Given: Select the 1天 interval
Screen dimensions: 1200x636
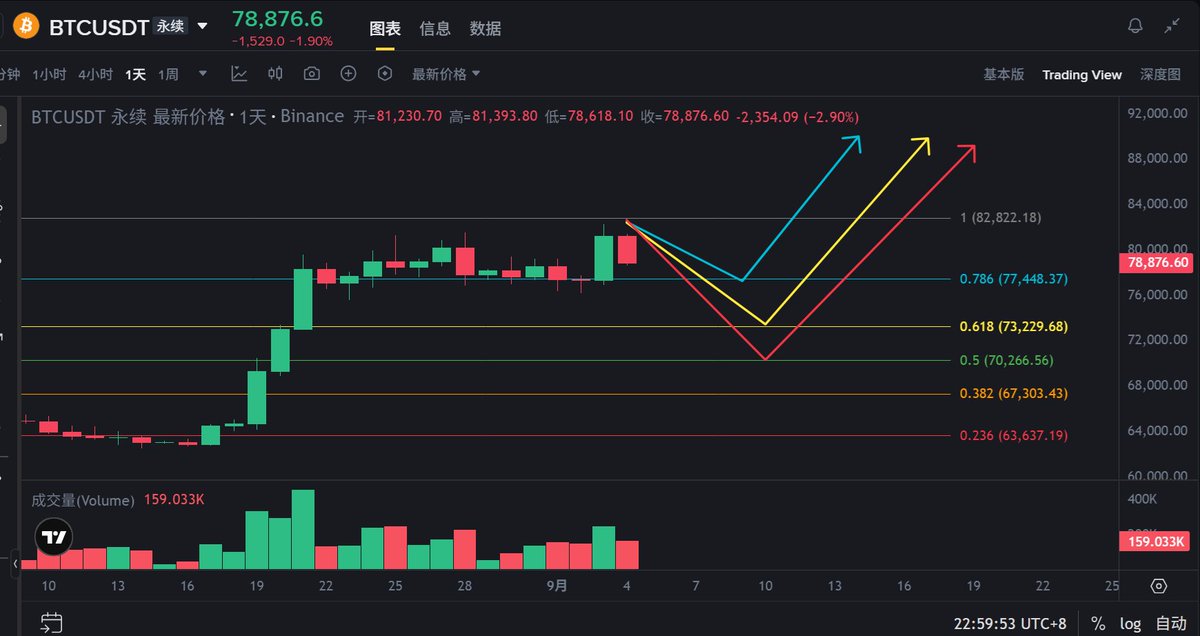Looking at the screenshot, I should [x=135, y=74].
